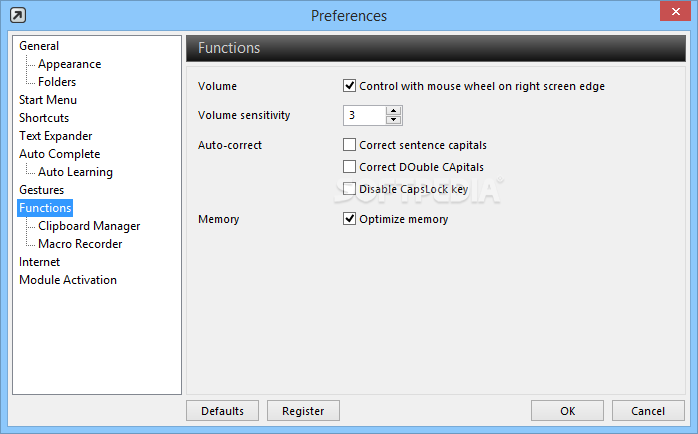Open Macro Recorder settings
The width and height of the screenshot is (698, 434).
[80, 244]
